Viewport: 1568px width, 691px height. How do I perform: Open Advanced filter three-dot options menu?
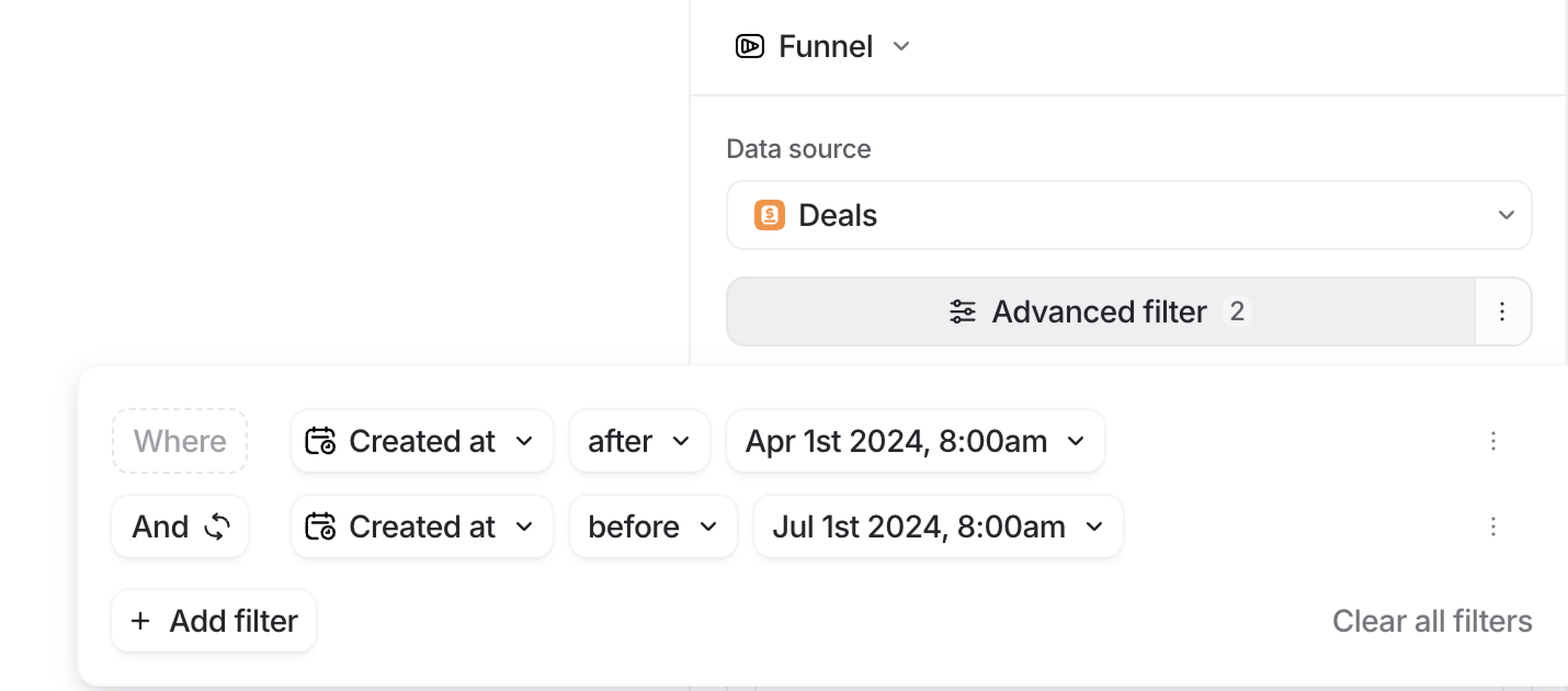[x=1502, y=312]
